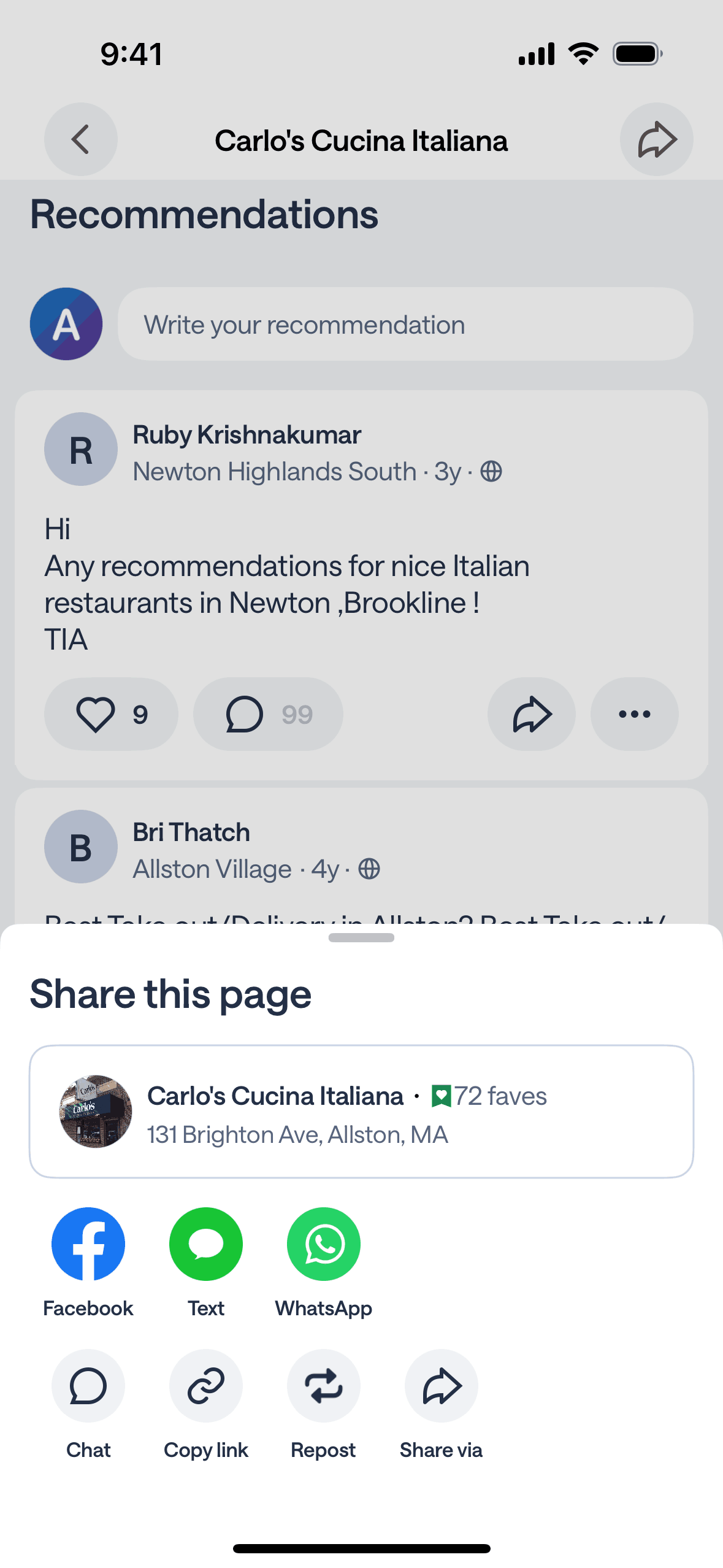The height and width of the screenshot is (1568, 723).
Task: Share Ruby Krishnakumar's post
Action: coord(532,714)
